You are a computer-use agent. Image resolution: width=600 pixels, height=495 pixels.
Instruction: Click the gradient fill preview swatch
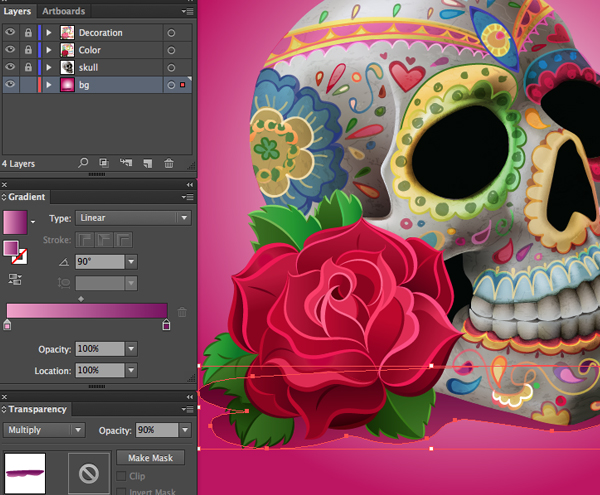(x=15, y=222)
